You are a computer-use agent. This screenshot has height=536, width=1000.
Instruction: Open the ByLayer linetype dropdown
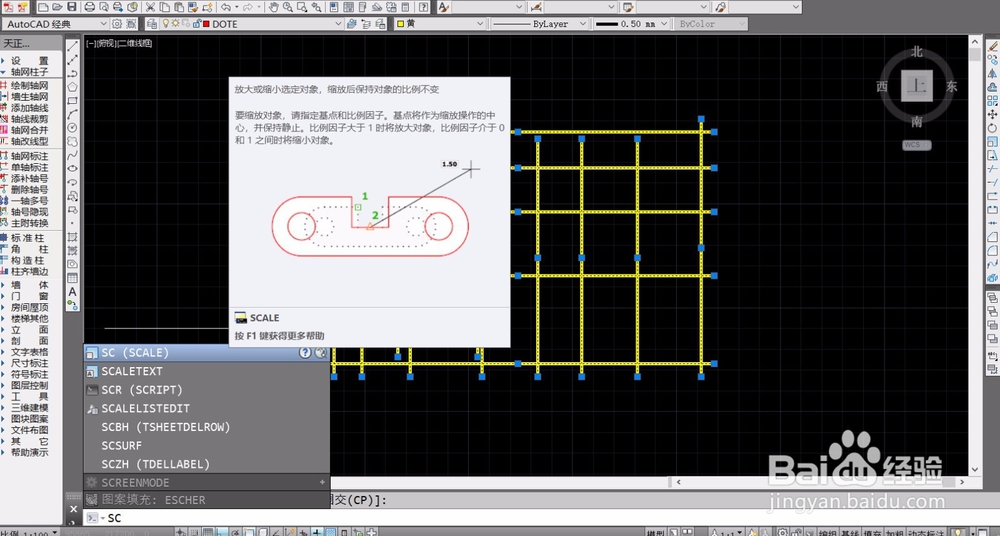(582, 24)
